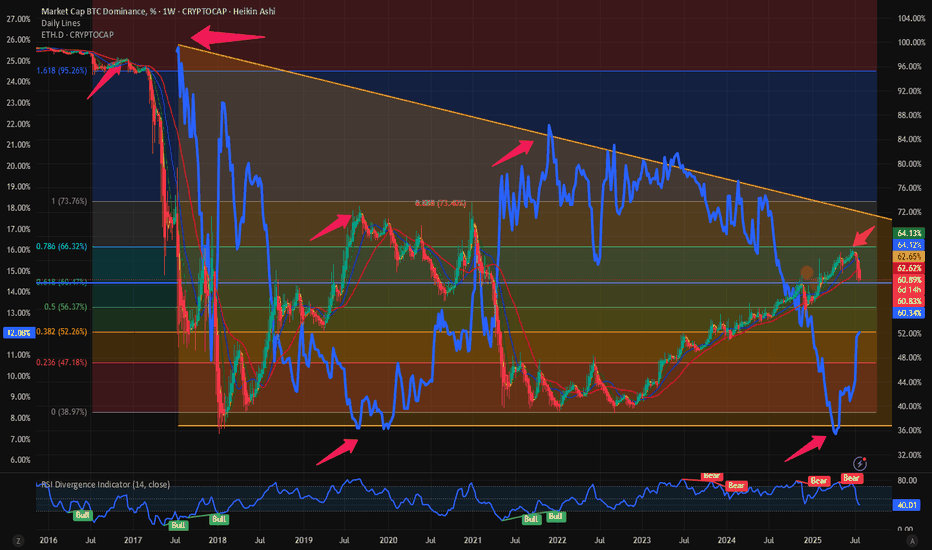
Task: Open RSI Divergence Indicator (14, close) legend
Action: (x=105, y=485)
